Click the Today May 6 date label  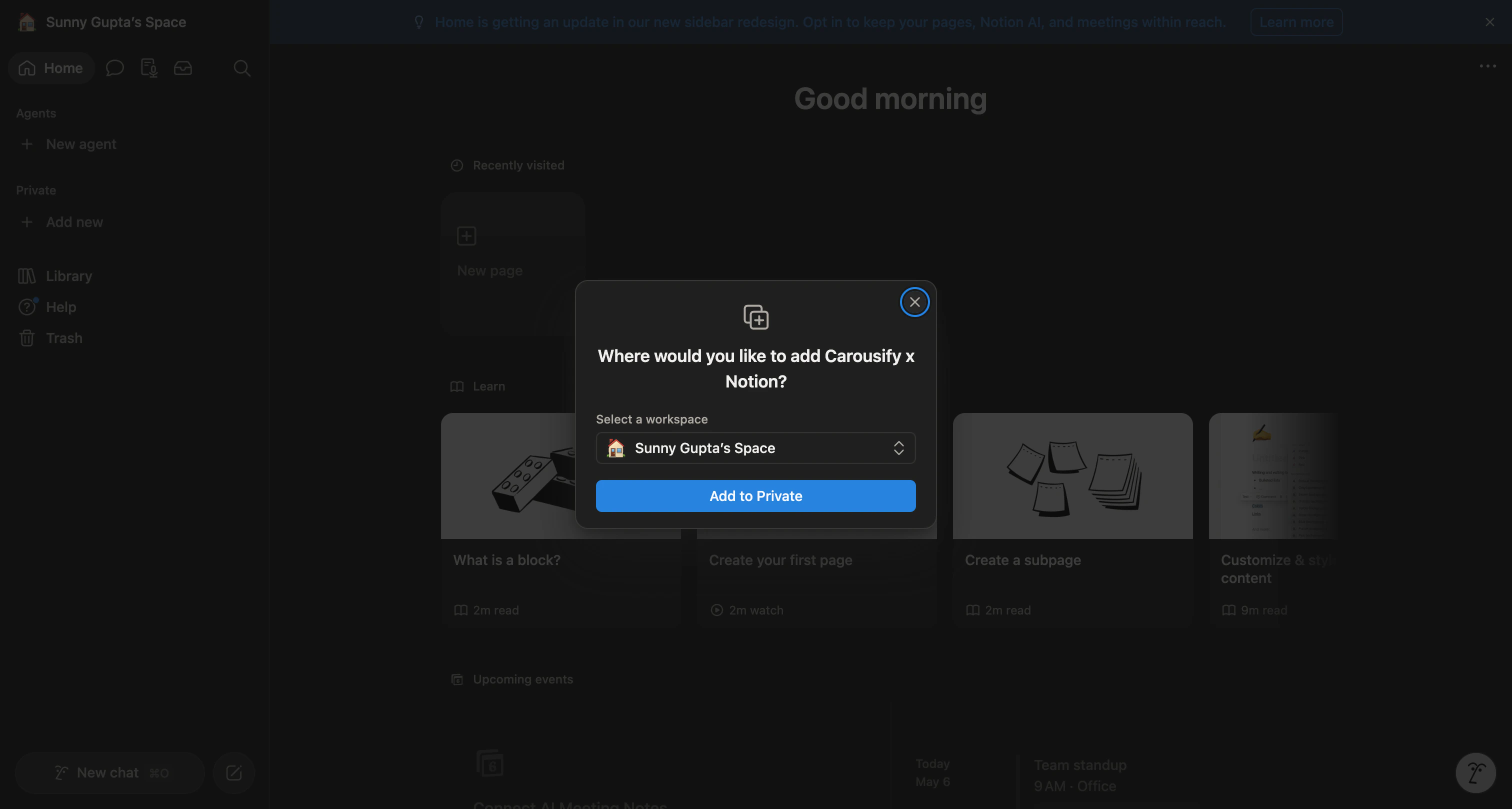click(x=932, y=772)
